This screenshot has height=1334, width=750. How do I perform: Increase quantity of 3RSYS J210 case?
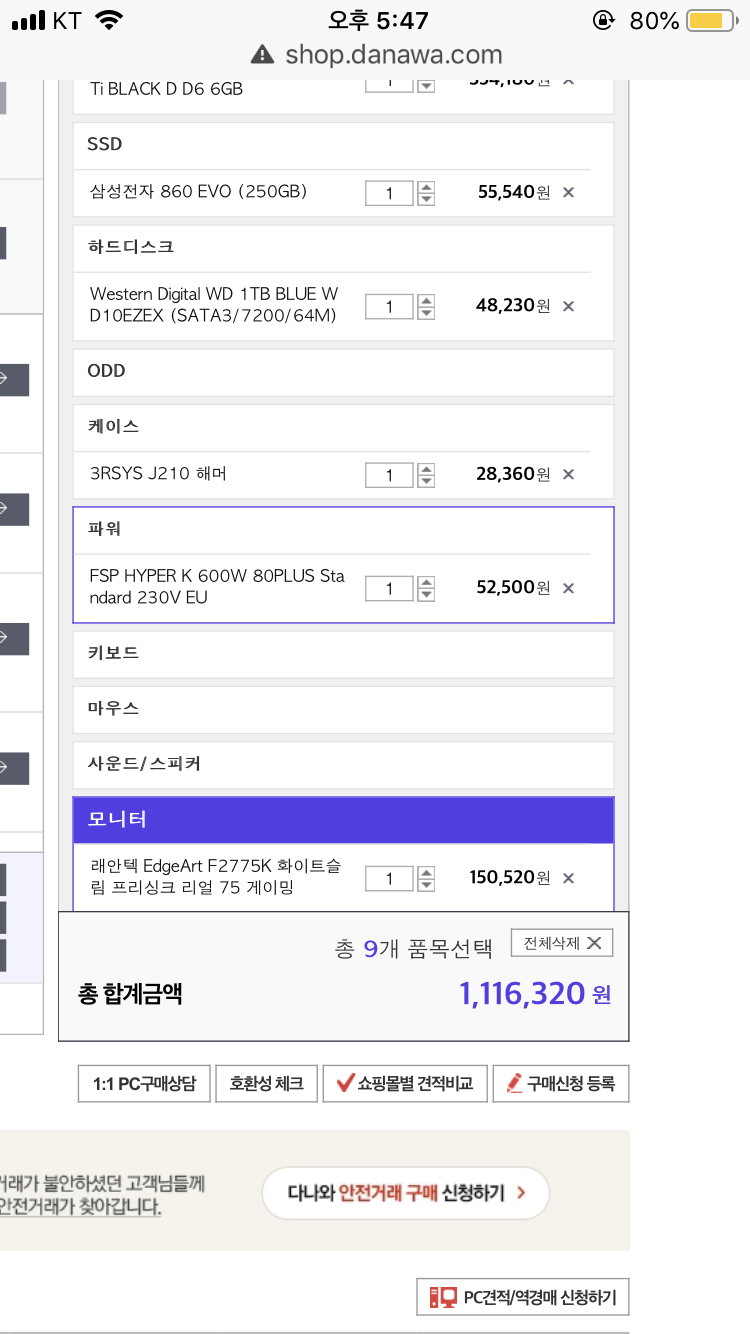point(426,468)
